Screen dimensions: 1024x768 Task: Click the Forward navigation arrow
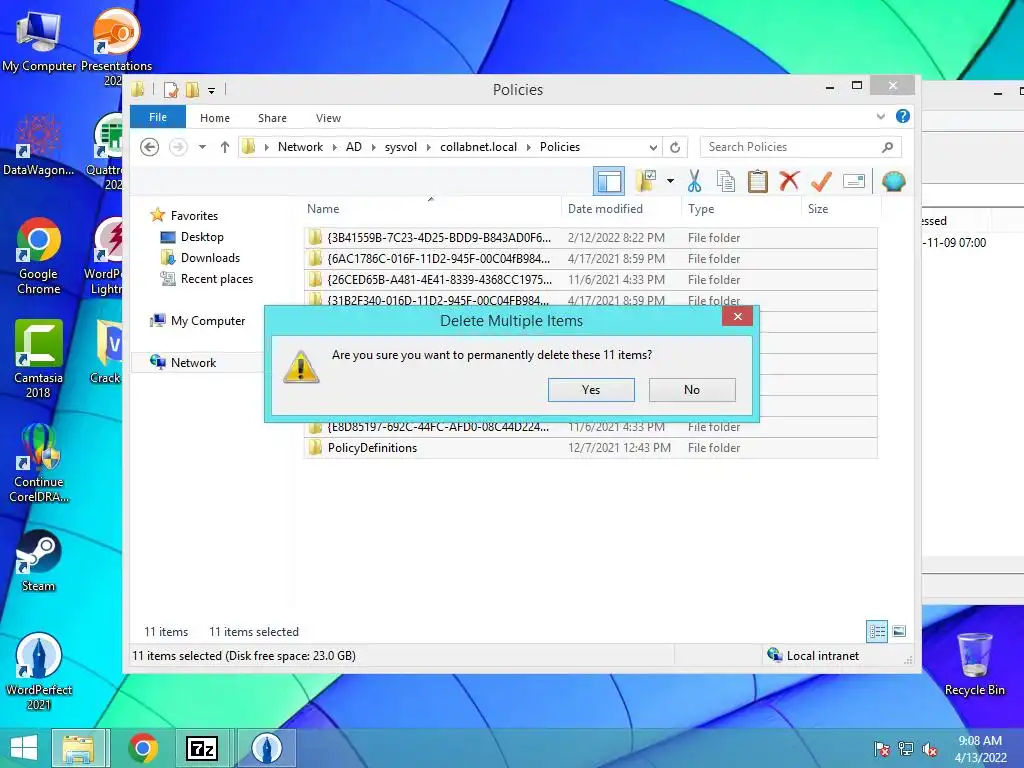click(178, 147)
